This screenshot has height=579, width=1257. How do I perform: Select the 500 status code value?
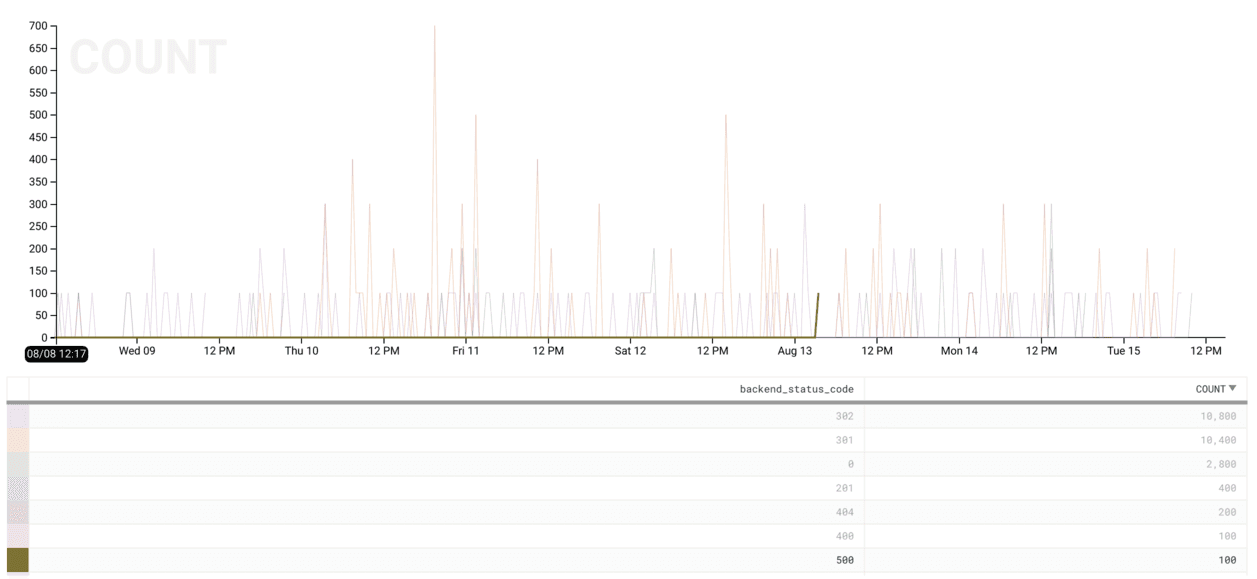[x=845, y=560]
